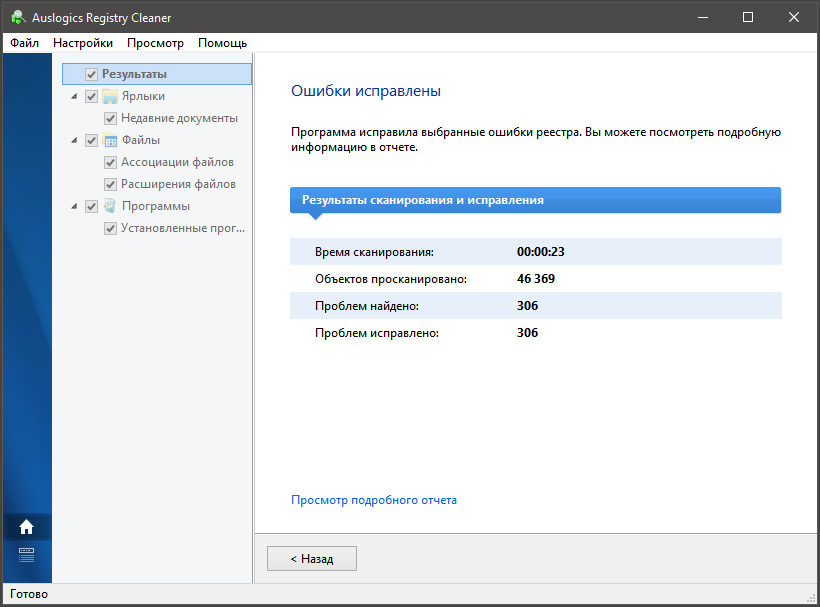Open the Просмотр подробного отчета link
The image size is (820, 607).
[x=373, y=500]
